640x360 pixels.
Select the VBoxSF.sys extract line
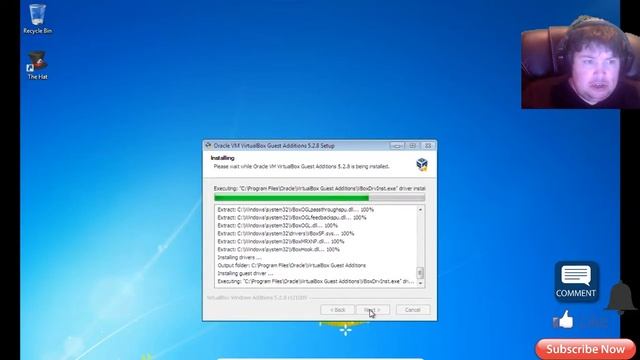coord(286,233)
